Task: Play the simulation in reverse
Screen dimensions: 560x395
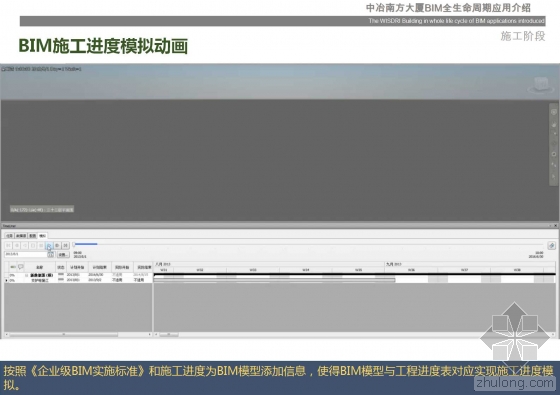Action: point(25,245)
